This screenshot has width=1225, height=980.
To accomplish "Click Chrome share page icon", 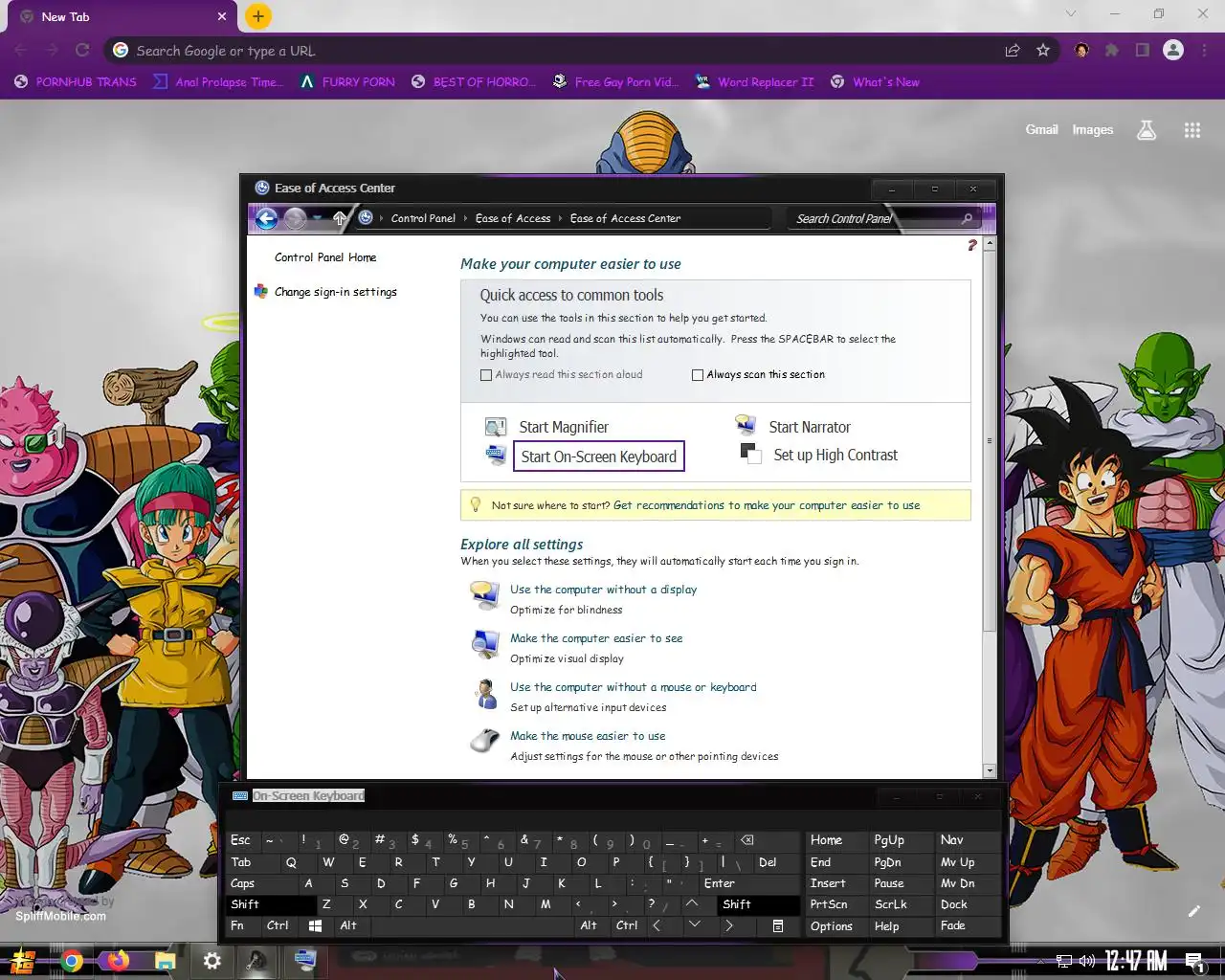I will click(x=1013, y=51).
